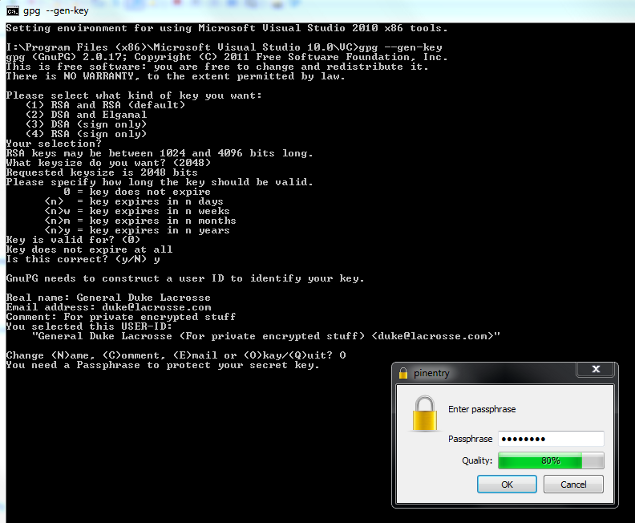The height and width of the screenshot is (523, 635).
Task: Click the small lock icon beside pinentry title
Action: [x=403, y=372]
